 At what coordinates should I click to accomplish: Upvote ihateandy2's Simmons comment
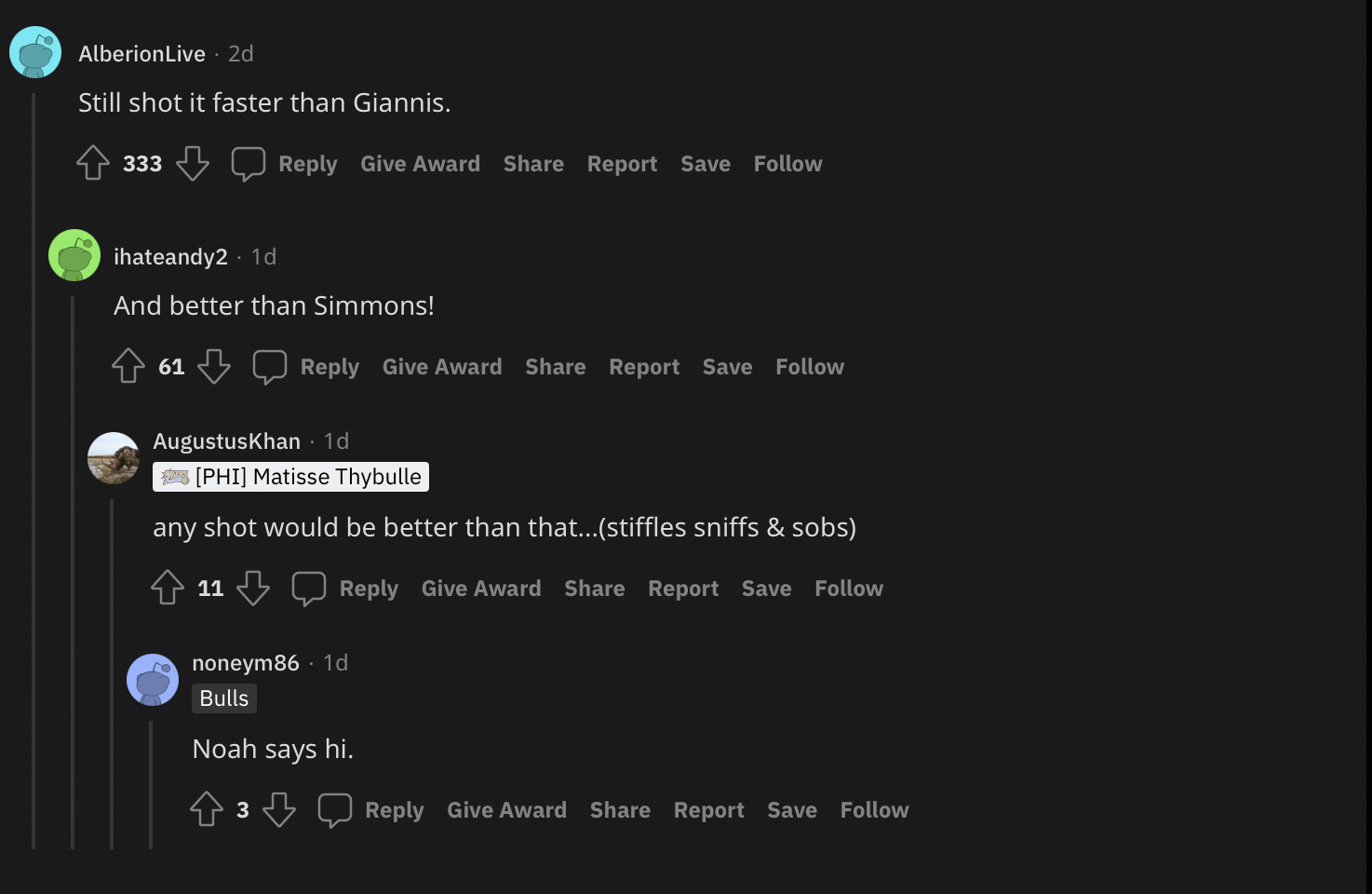[x=128, y=367]
